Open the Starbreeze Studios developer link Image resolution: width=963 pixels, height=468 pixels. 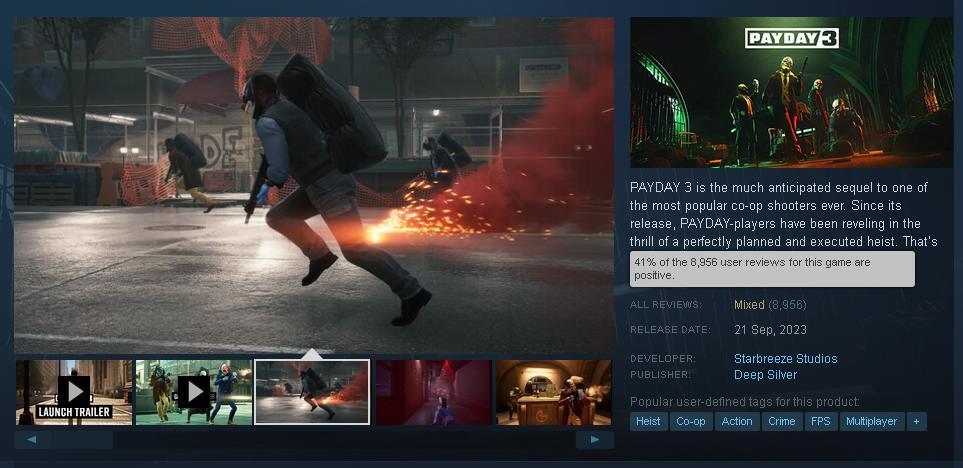(786, 359)
